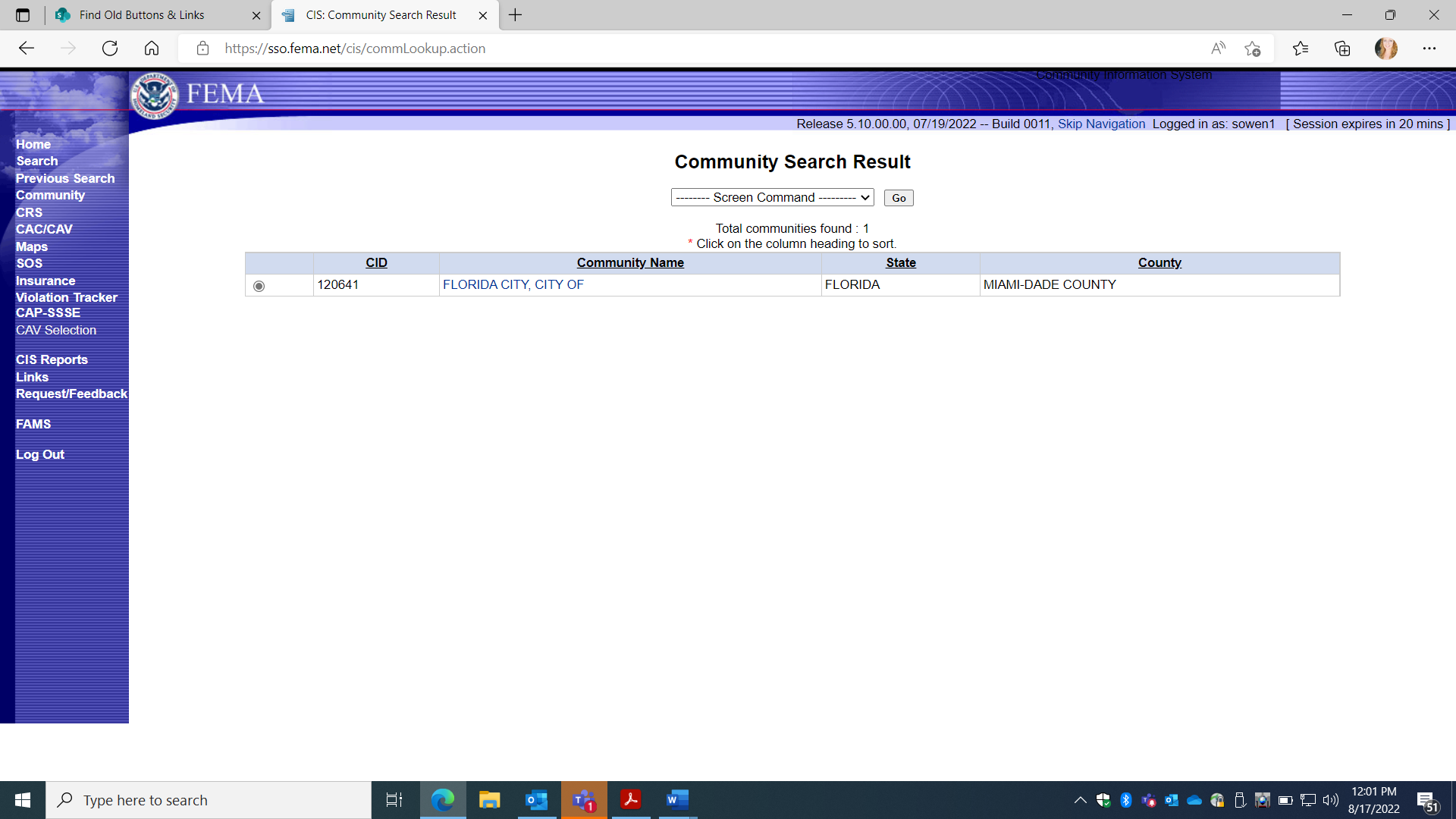Image resolution: width=1456 pixels, height=819 pixels.
Task: Click the Skip Navigation link
Action: coord(1101,124)
